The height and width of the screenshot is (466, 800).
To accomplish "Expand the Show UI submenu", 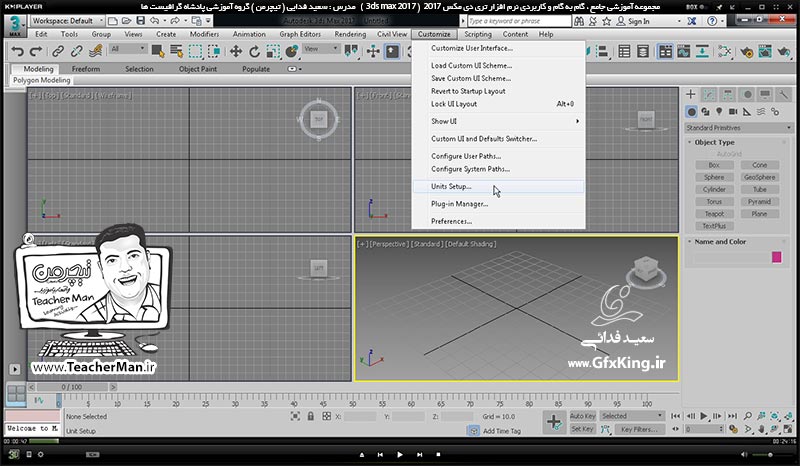I will (498, 121).
